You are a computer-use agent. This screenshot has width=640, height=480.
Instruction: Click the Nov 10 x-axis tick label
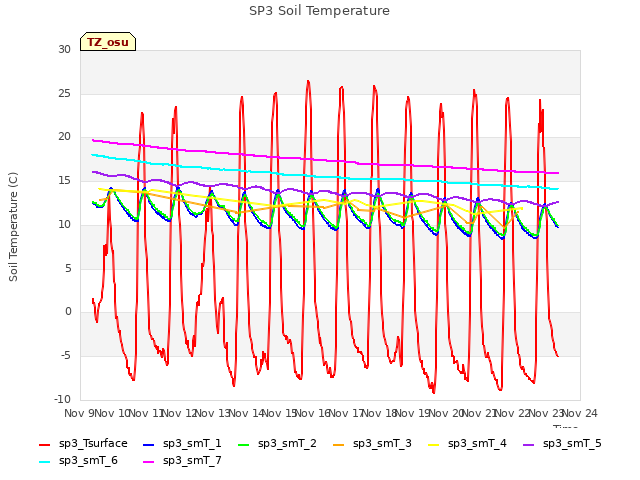tap(113, 413)
